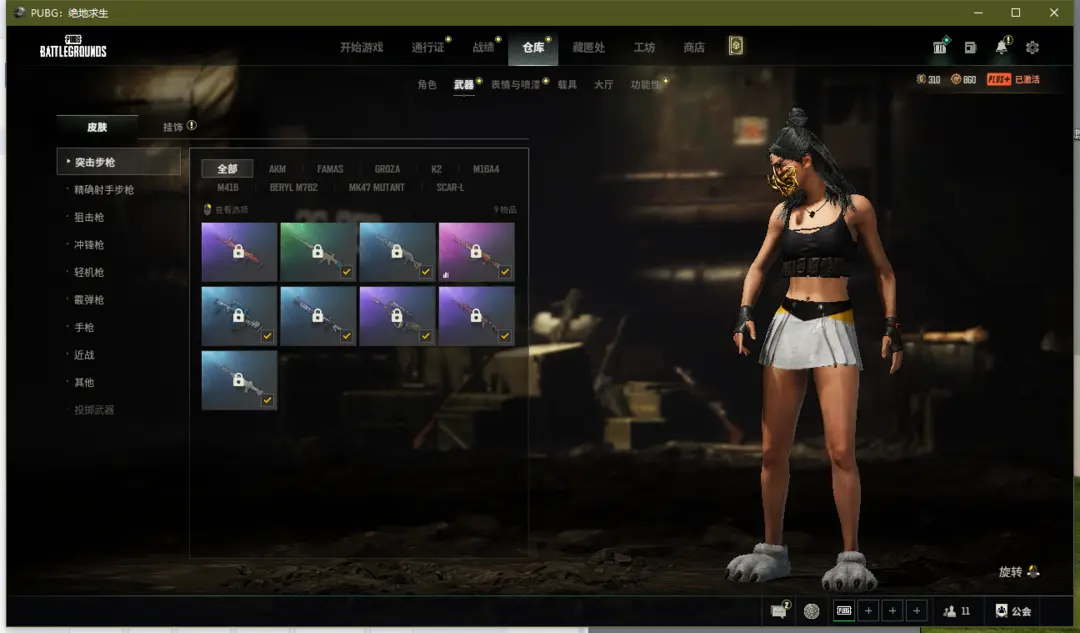Click the mouse icon beside 查看选项

pyautogui.click(x=207, y=209)
